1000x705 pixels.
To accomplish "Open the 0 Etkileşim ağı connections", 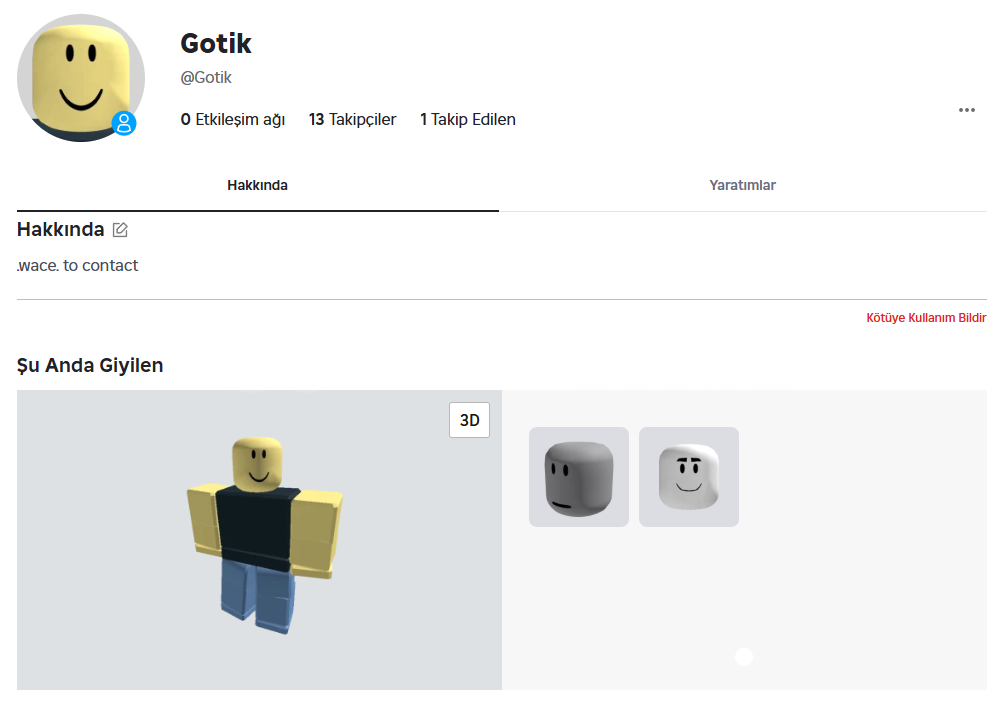I will point(233,119).
